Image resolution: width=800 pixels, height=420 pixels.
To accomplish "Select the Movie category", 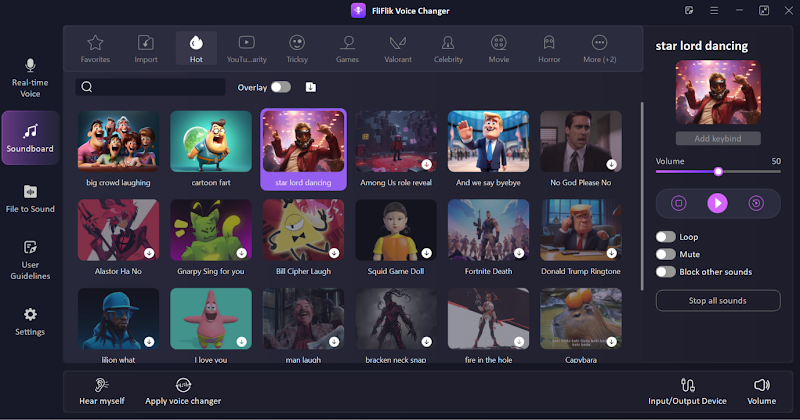I will pos(498,48).
